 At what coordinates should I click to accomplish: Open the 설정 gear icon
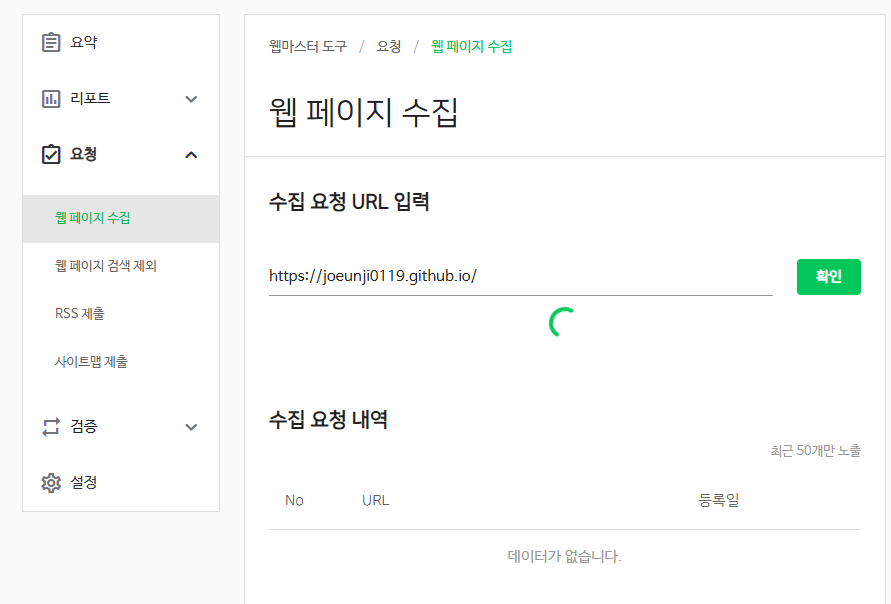click(x=51, y=482)
